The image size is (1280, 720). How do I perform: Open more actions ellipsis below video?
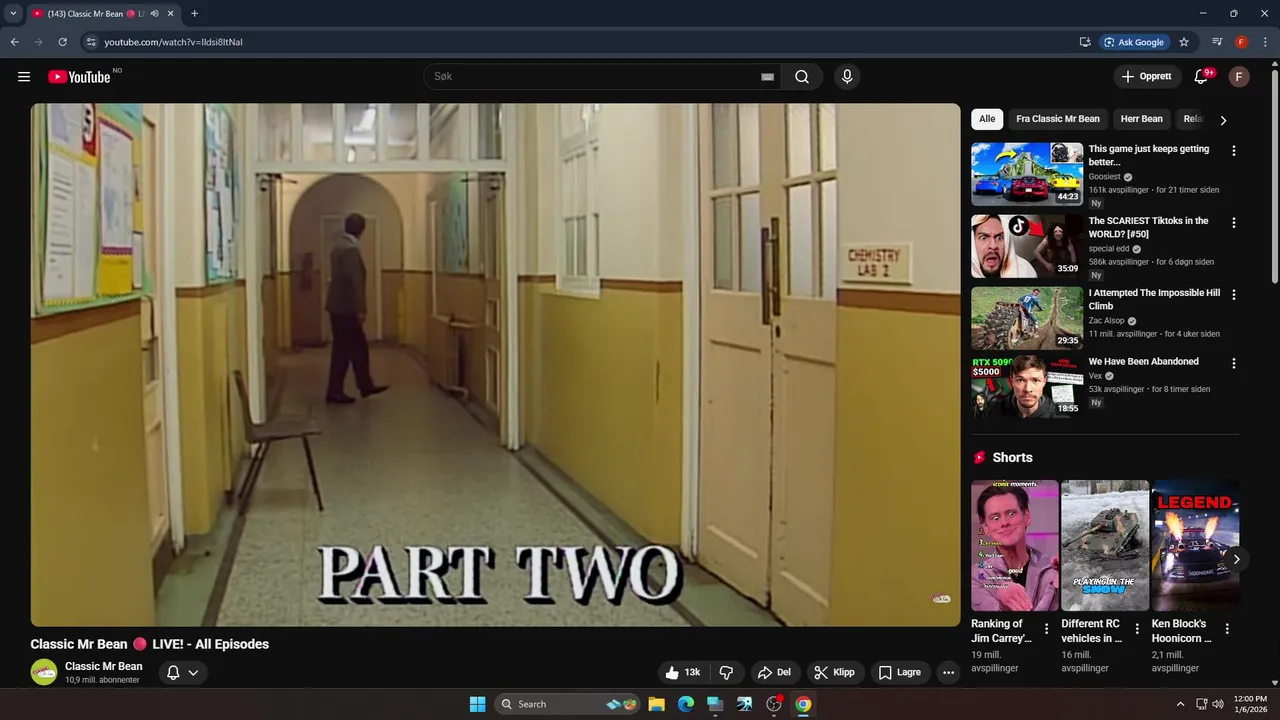(949, 673)
